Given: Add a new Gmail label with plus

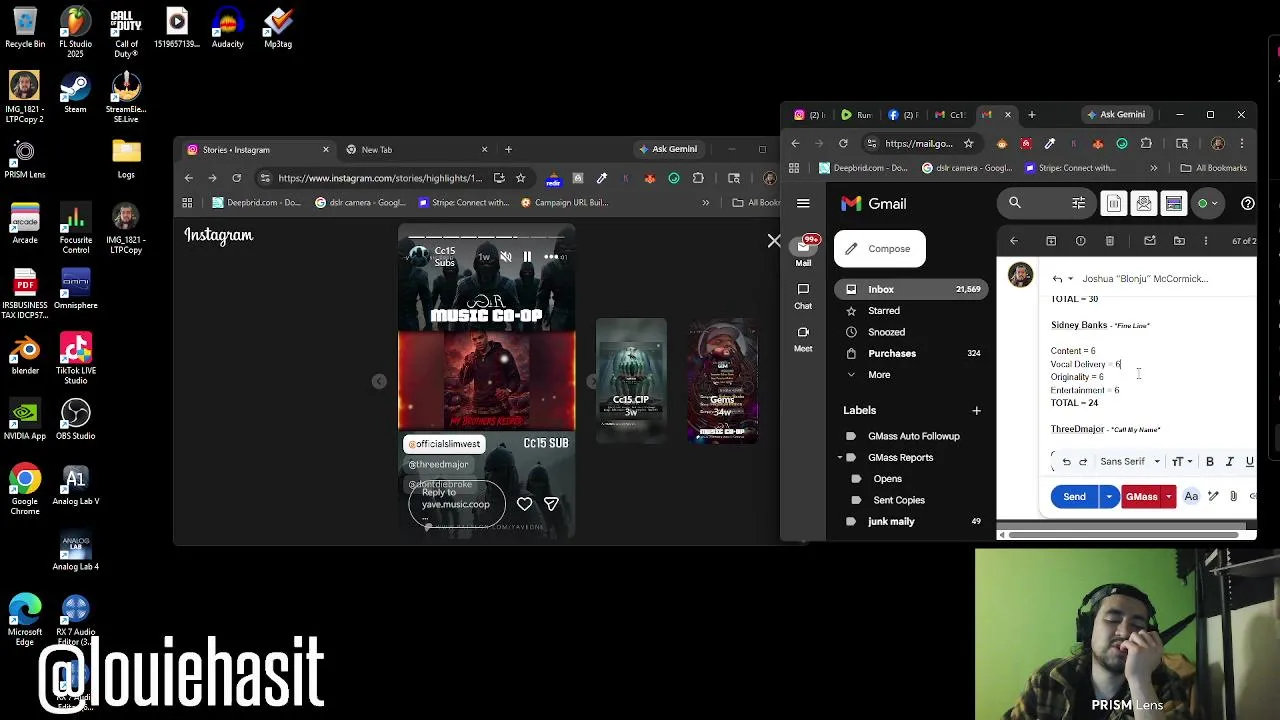Looking at the screenshot, I should (976, 410).
